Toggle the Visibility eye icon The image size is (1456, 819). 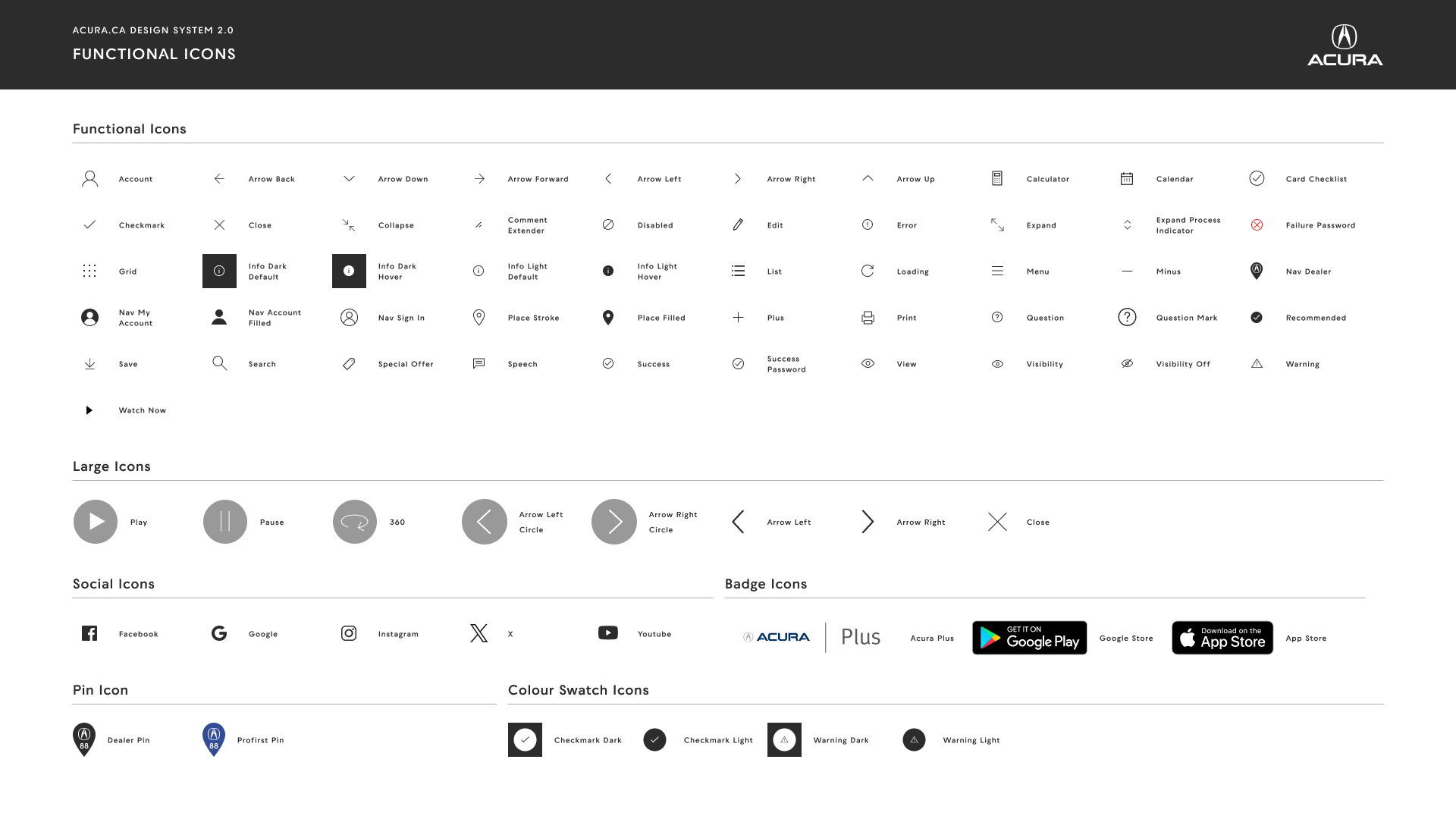coord(997,364)
